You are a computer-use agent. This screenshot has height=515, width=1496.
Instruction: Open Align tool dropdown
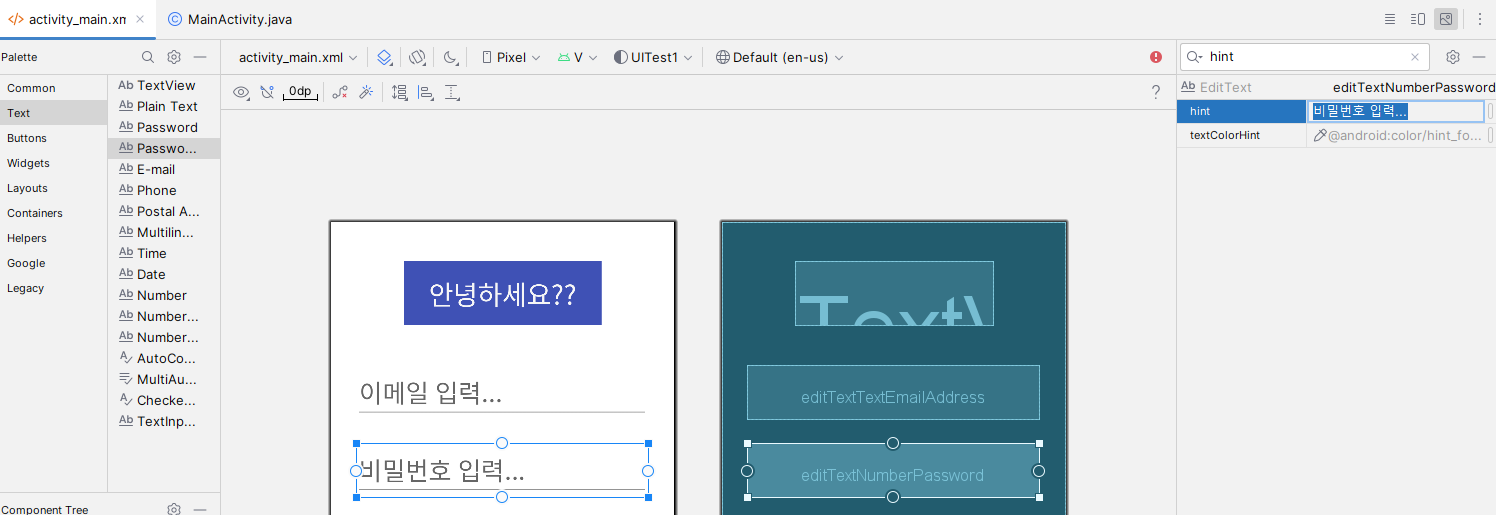click(426, 92)
